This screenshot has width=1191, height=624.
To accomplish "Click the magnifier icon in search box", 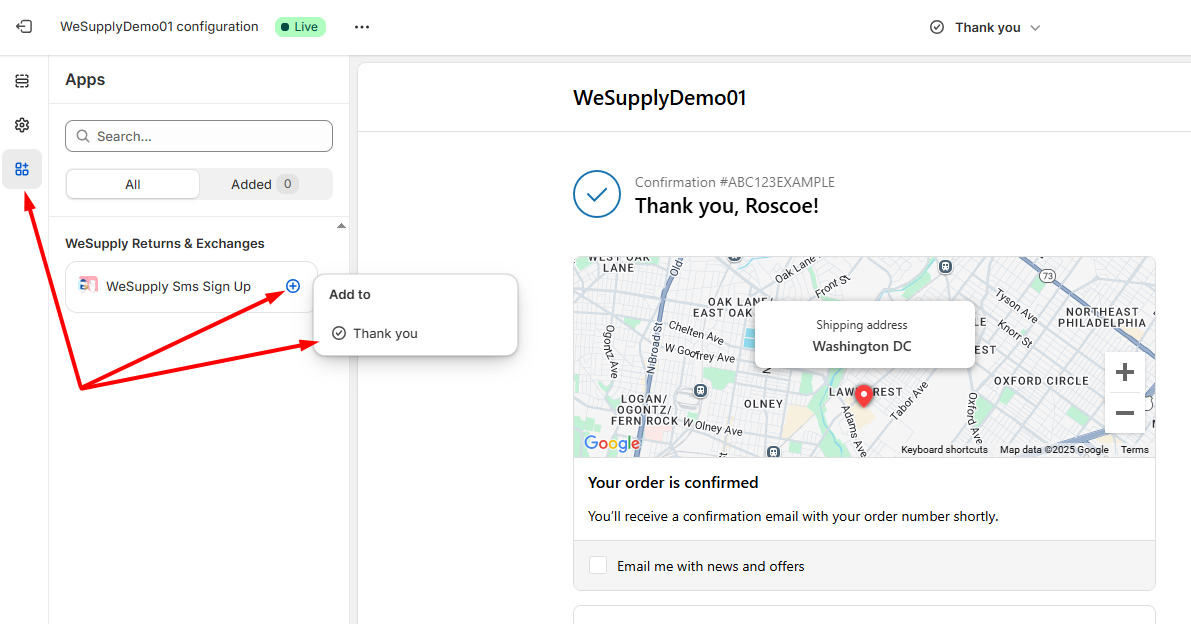I will point(83,137).
